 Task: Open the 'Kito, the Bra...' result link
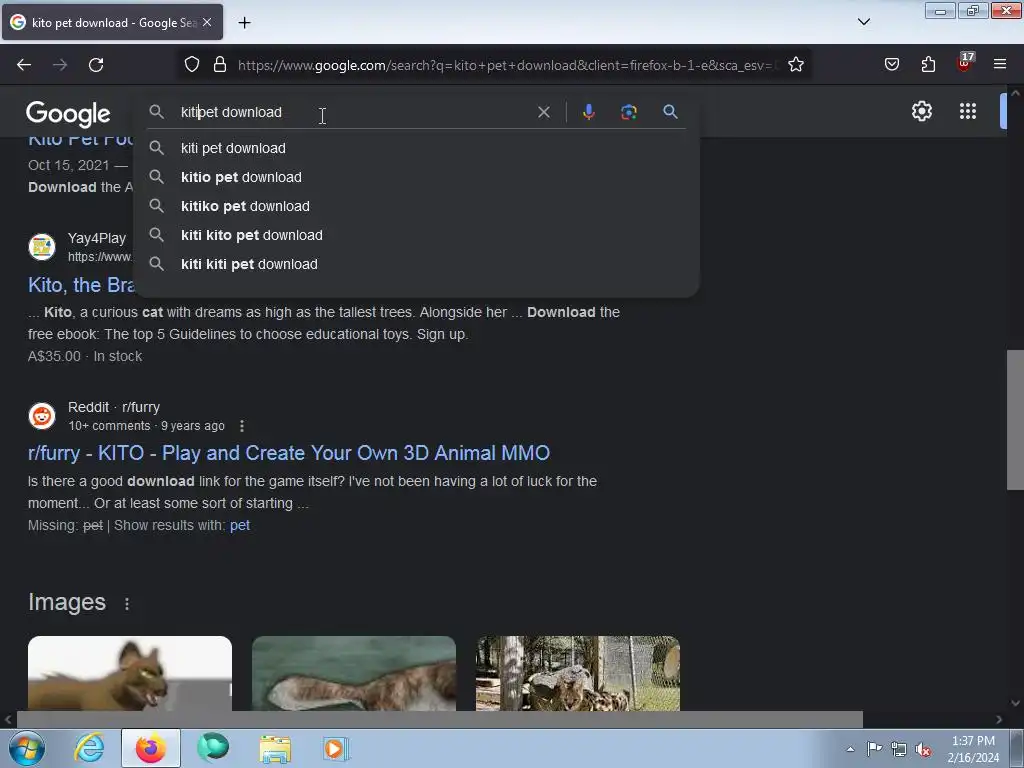(81, 285)
